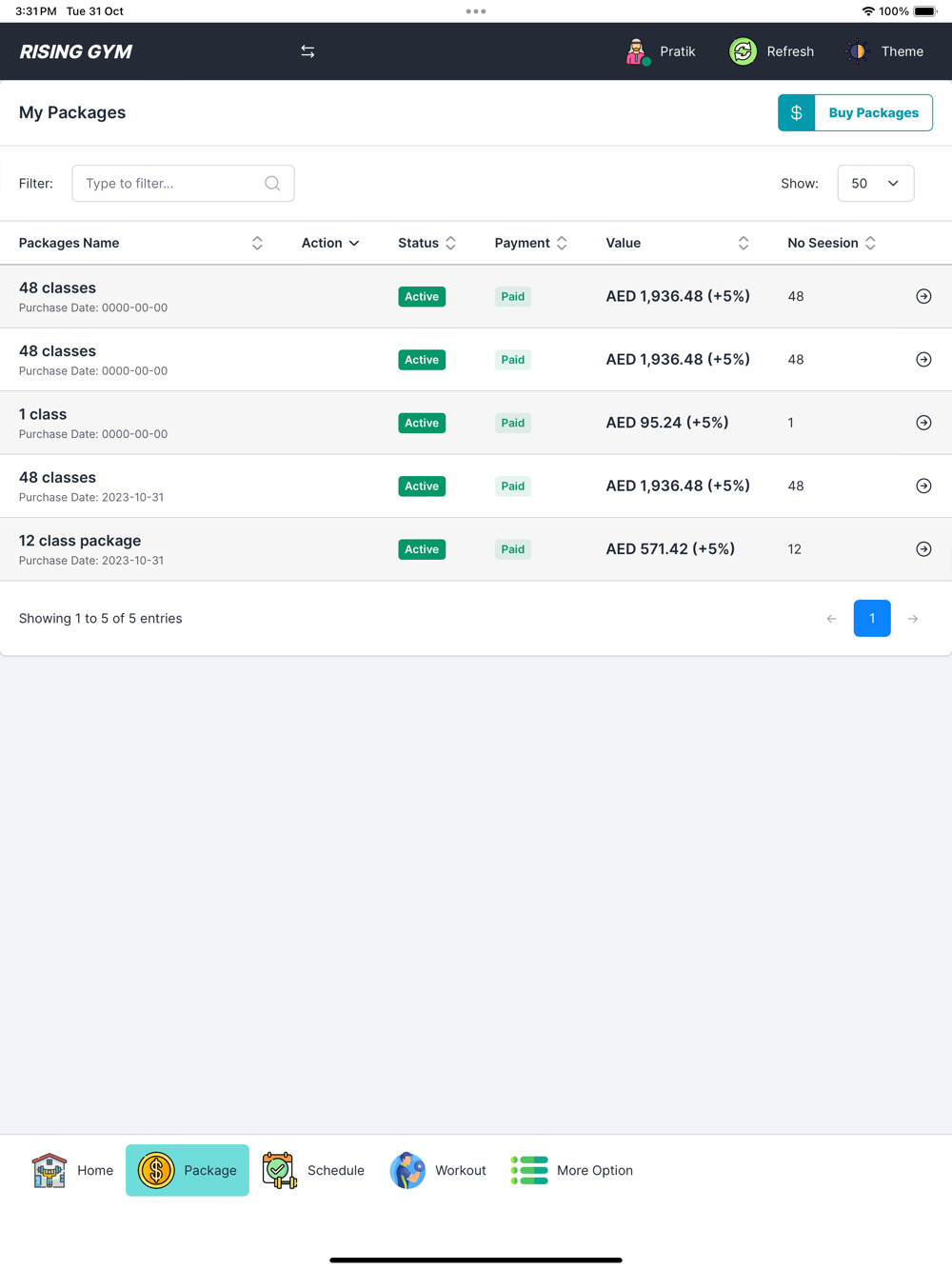The image size is (952, 1270).
Task: Open the Show 50 entries dropdown
Action: click(x=876, y=183)
